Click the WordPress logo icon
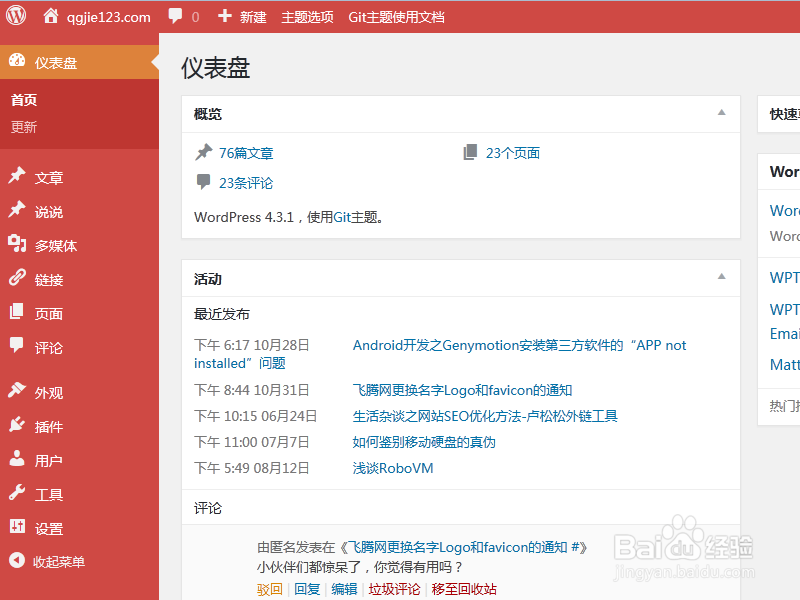The image size is (800, 600). pos(16,16)
